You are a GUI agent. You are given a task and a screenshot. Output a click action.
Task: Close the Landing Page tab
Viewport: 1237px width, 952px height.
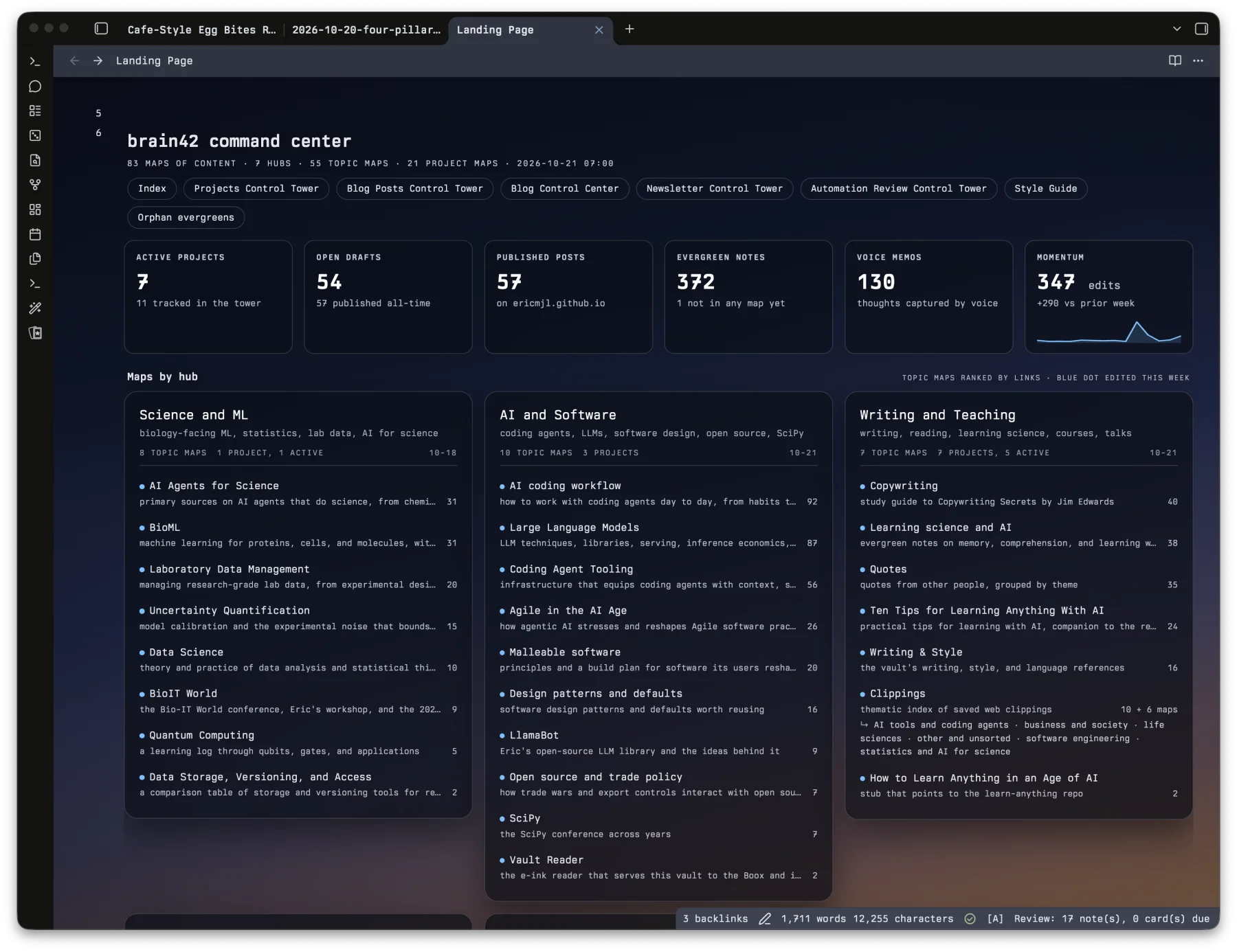point(599,30)
